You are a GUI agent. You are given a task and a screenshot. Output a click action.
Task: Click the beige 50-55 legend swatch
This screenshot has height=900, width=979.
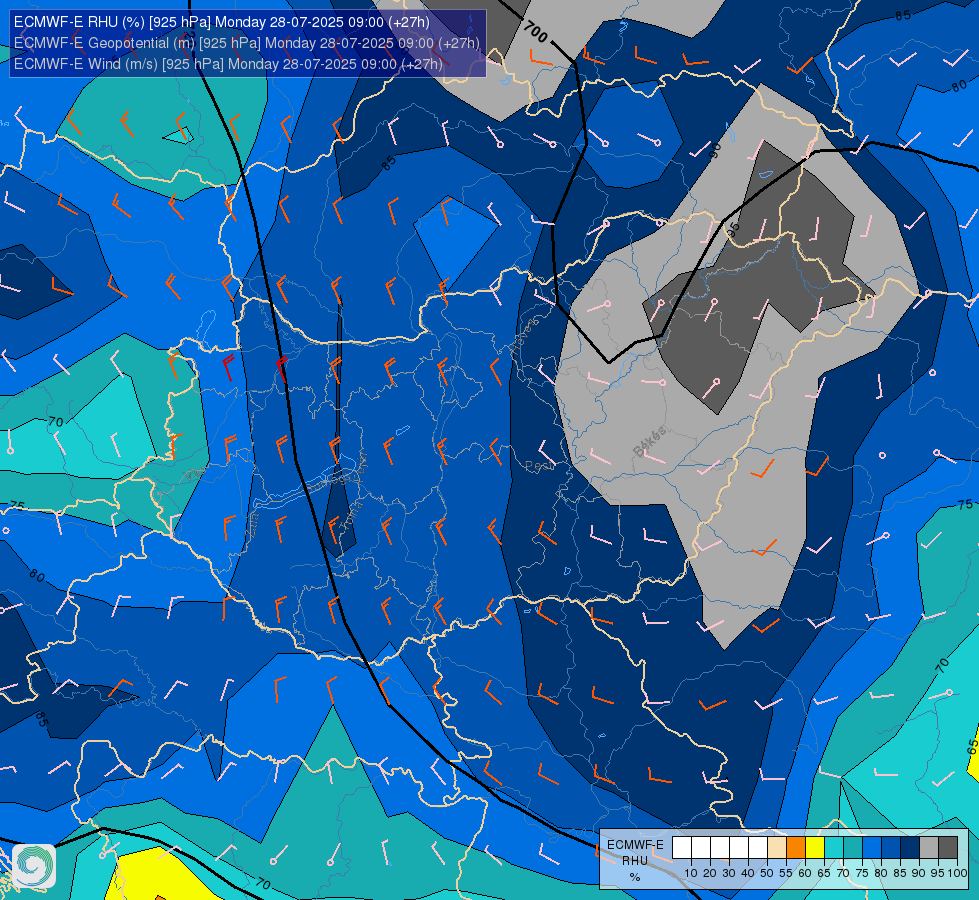(x=777, y=848)
